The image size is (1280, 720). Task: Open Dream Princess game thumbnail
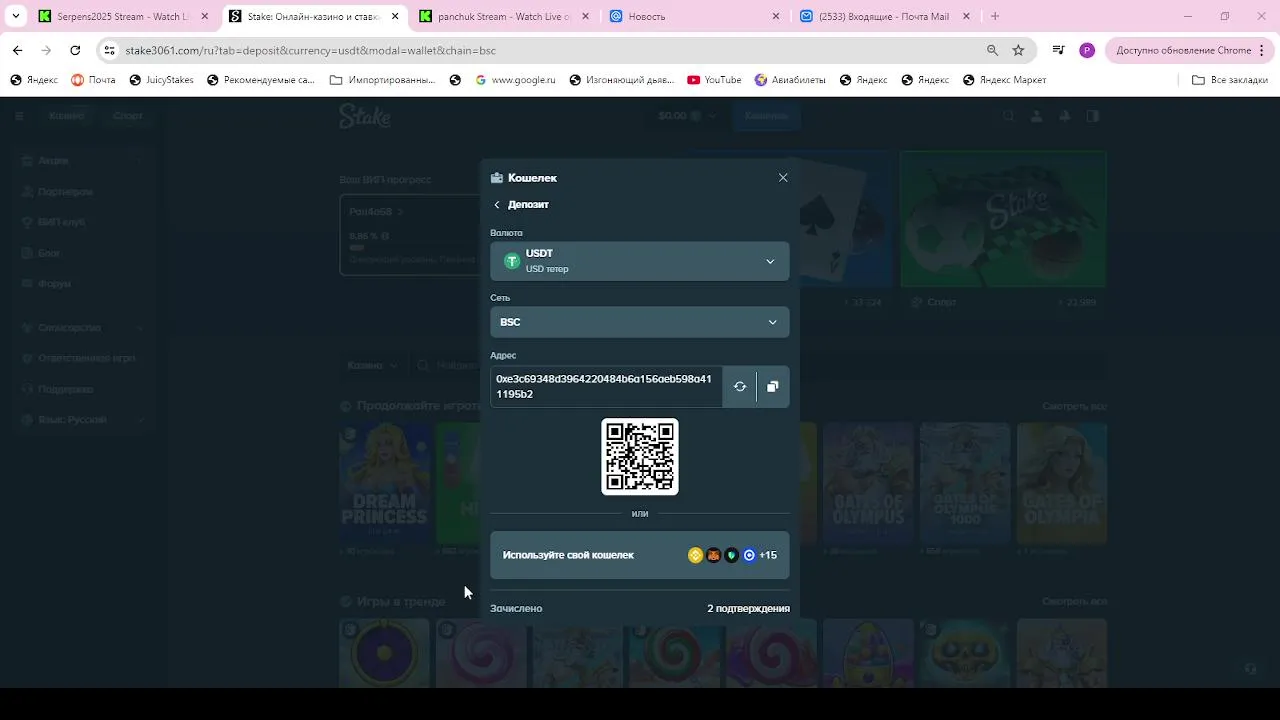384,483
